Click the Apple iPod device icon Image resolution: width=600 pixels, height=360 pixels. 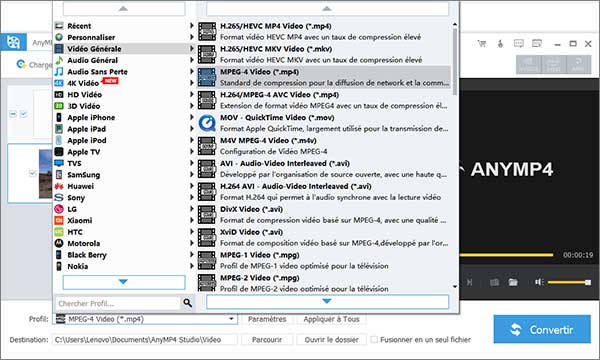click(x=59, y=140)
